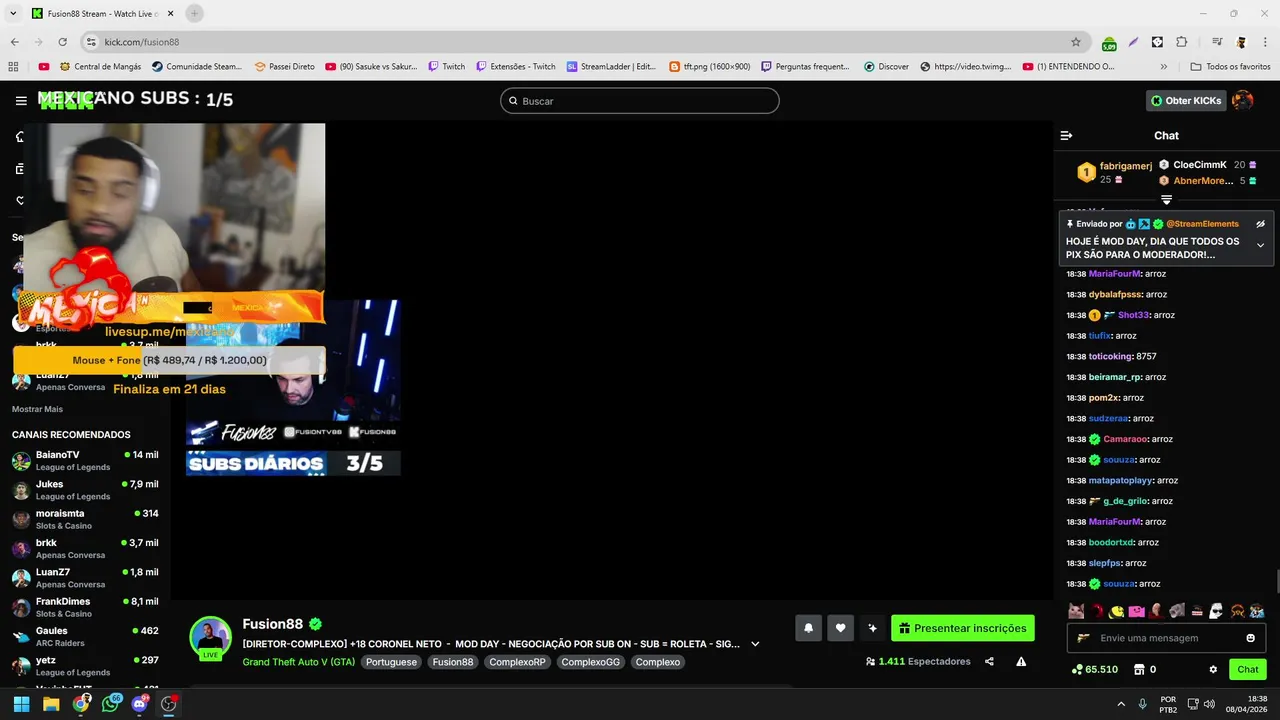
Task: Expand the pinned message chevron
Action: pos(1260,245)
